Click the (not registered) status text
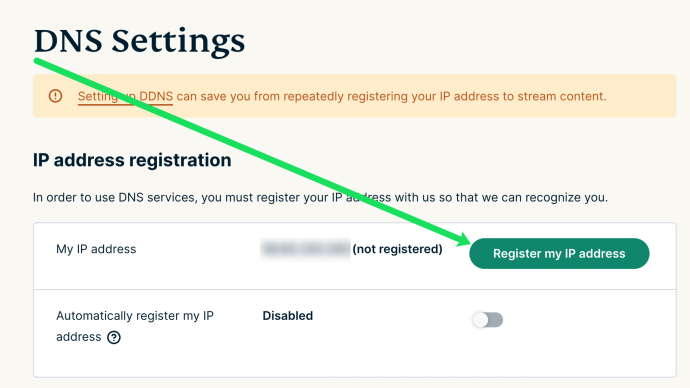Viewport: 690px width, 388px height. (397, 249)
